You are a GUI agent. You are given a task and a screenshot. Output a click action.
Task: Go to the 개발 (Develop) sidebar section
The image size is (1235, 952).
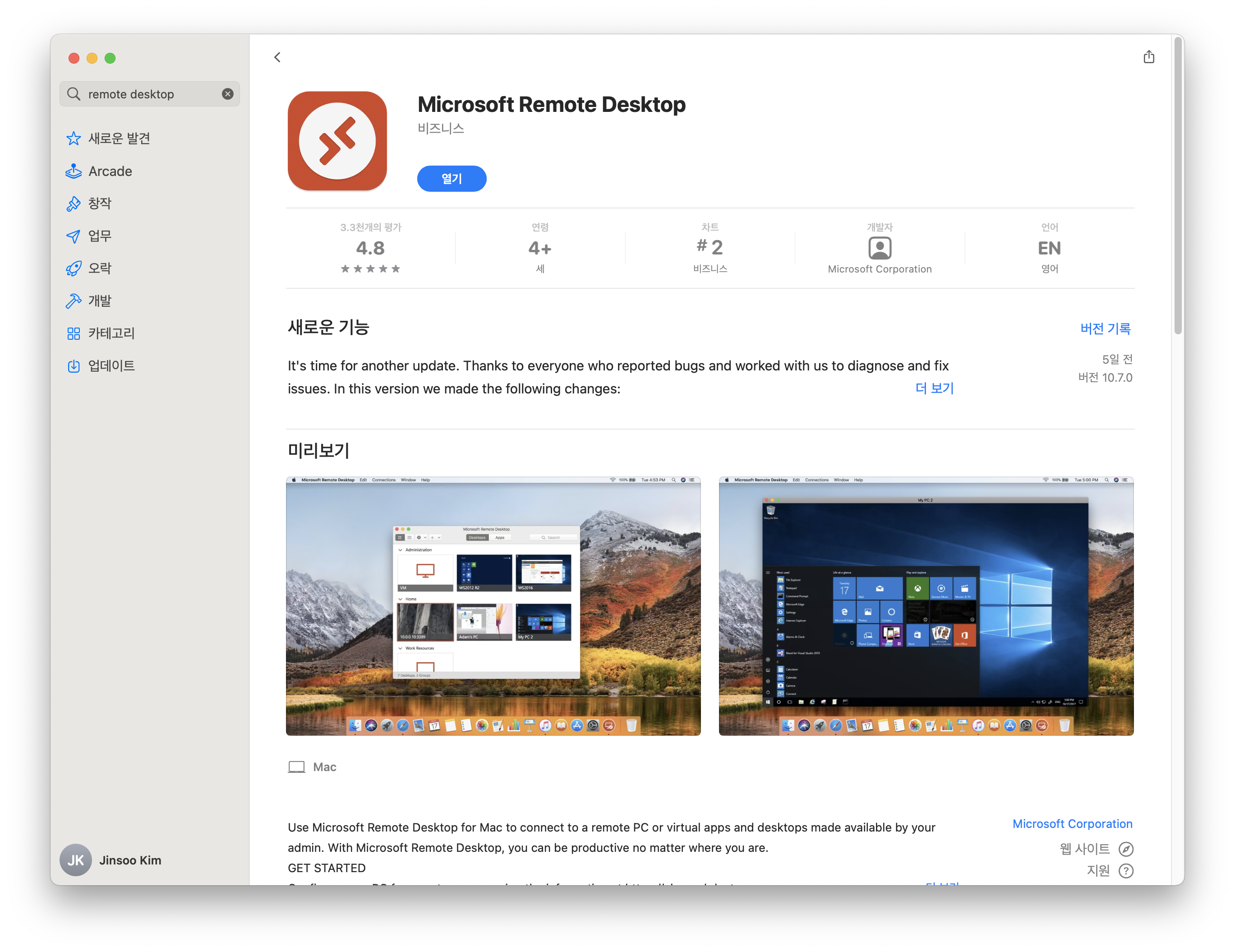[100, 301]
